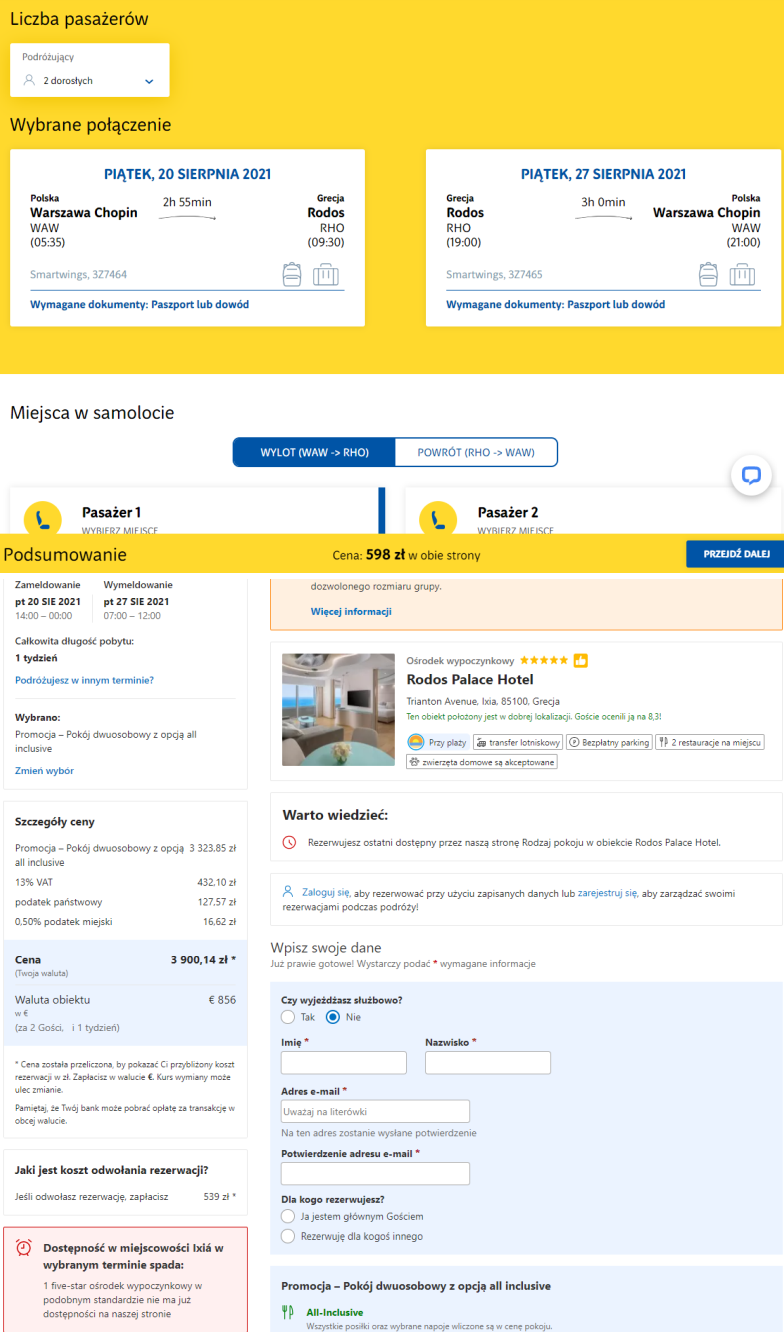784x1338 pixels.
Task: Click the PRZEJDŹ DALEJ button
Action: click(735, 555)
